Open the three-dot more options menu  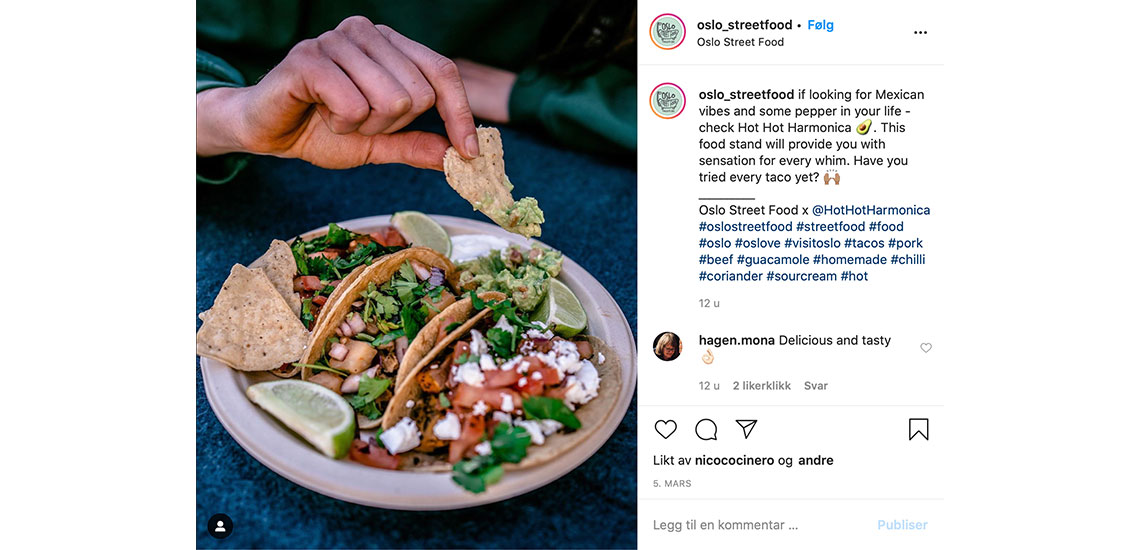pos(920,33)
